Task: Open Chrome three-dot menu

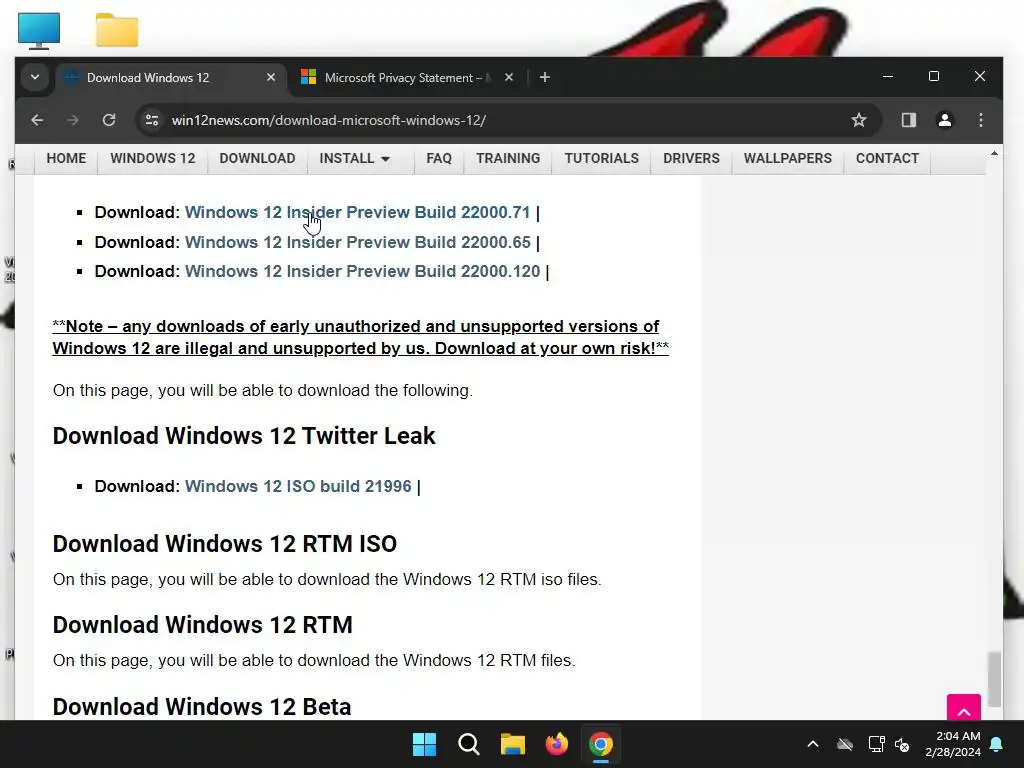Action: (x=980, y=120)
